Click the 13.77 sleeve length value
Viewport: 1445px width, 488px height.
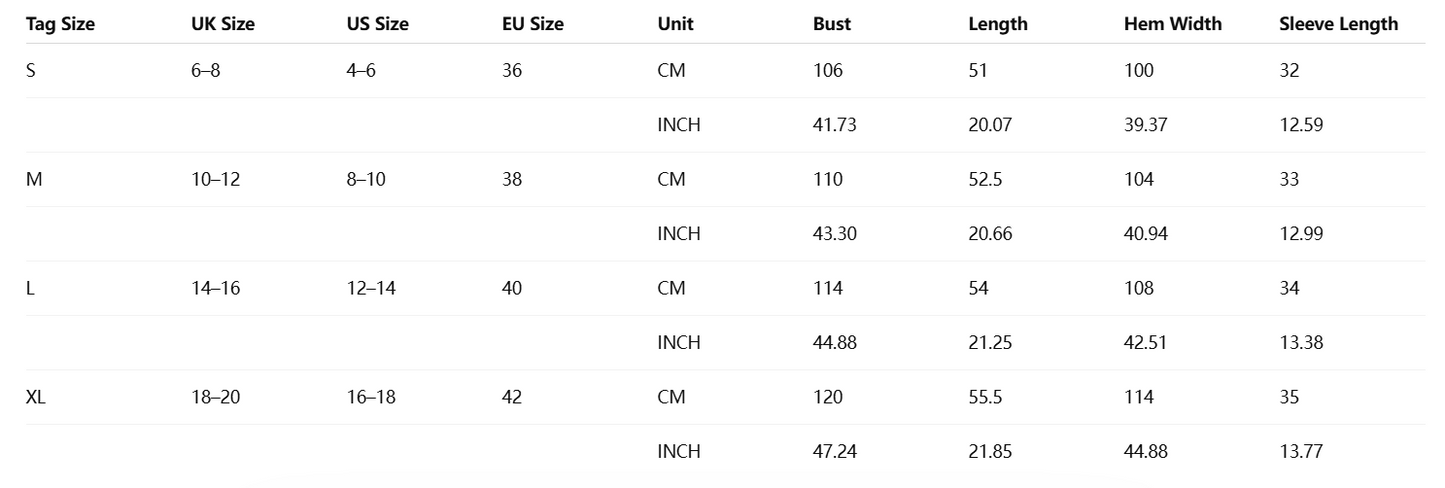pos(1301,451)
